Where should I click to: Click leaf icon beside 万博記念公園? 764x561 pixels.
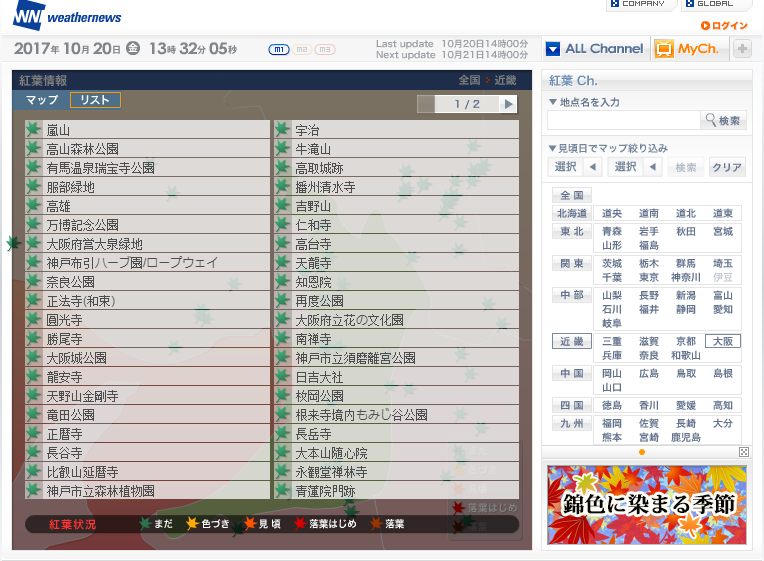33,224
